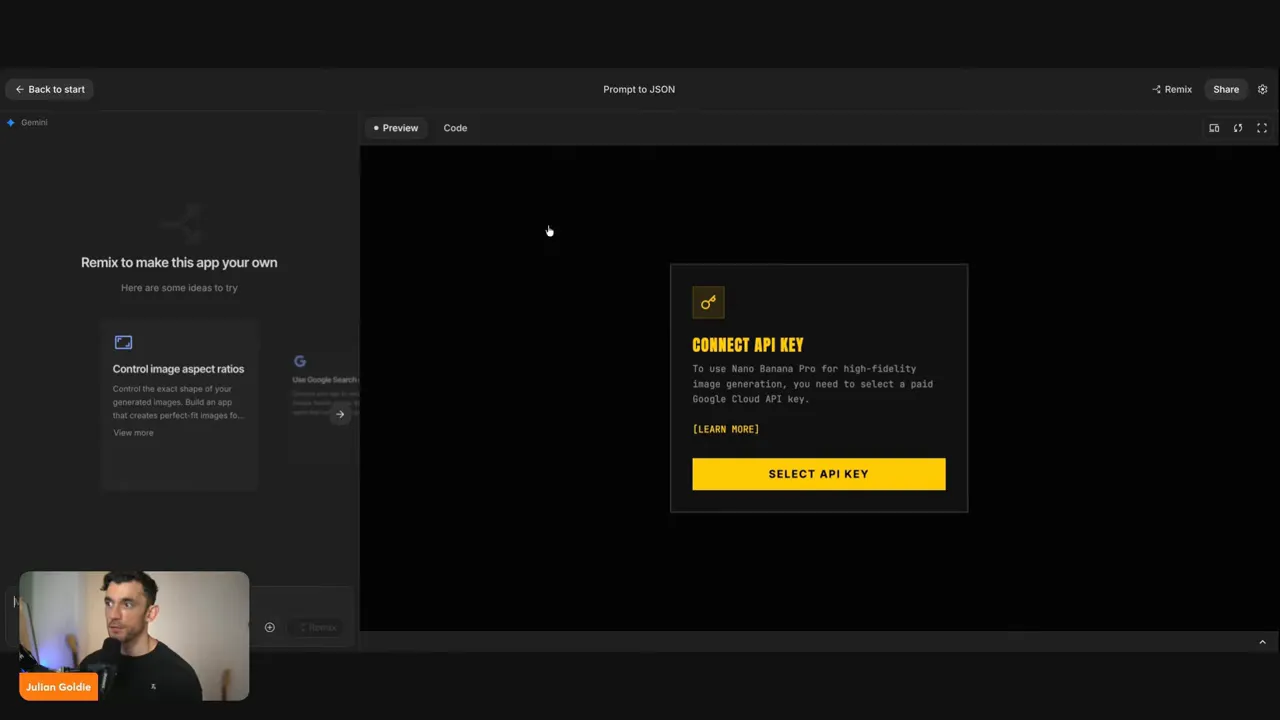Click the aspect ratio card icon
1280x720 pixels.
123,342
